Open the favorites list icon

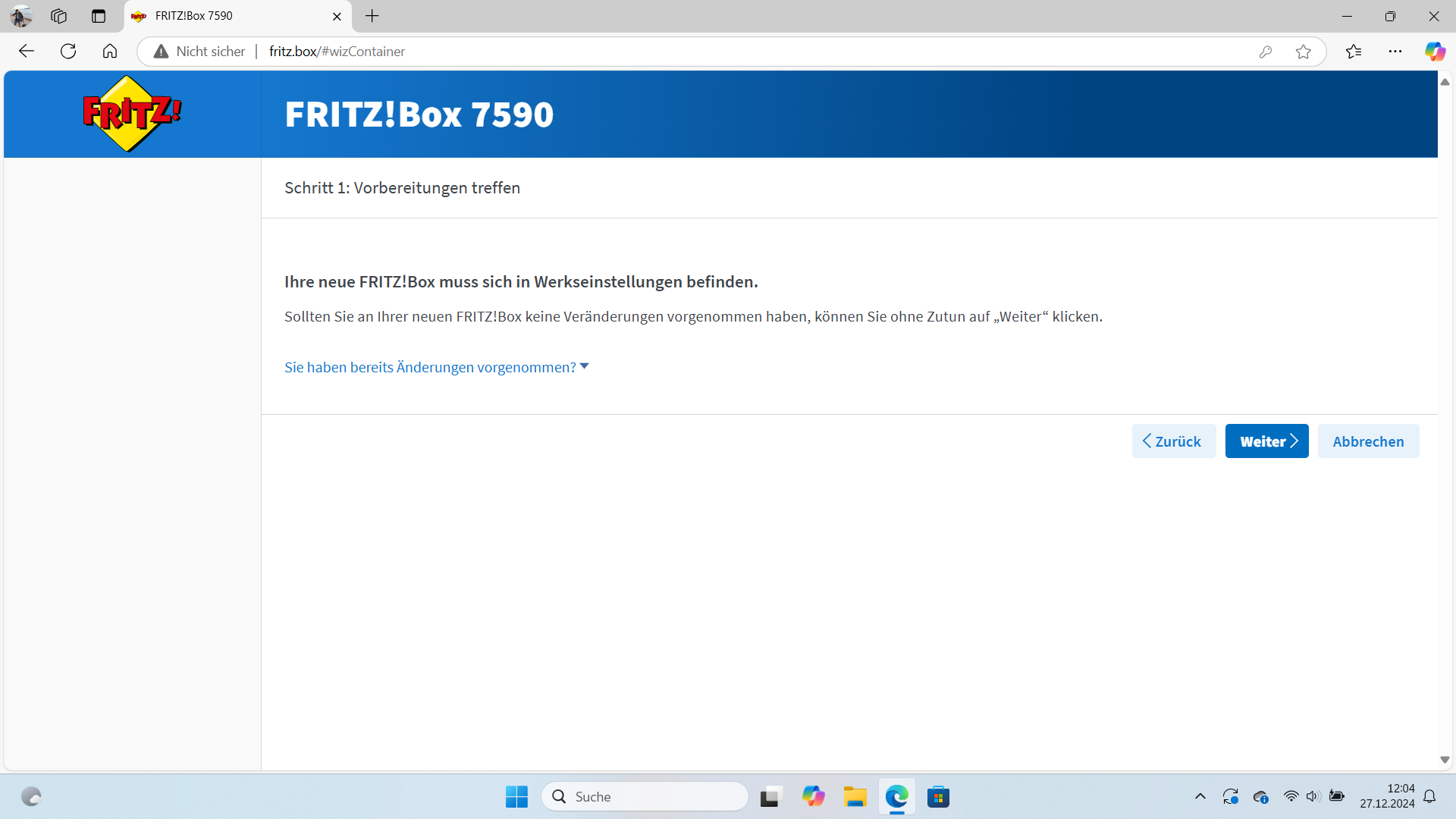1354,52
